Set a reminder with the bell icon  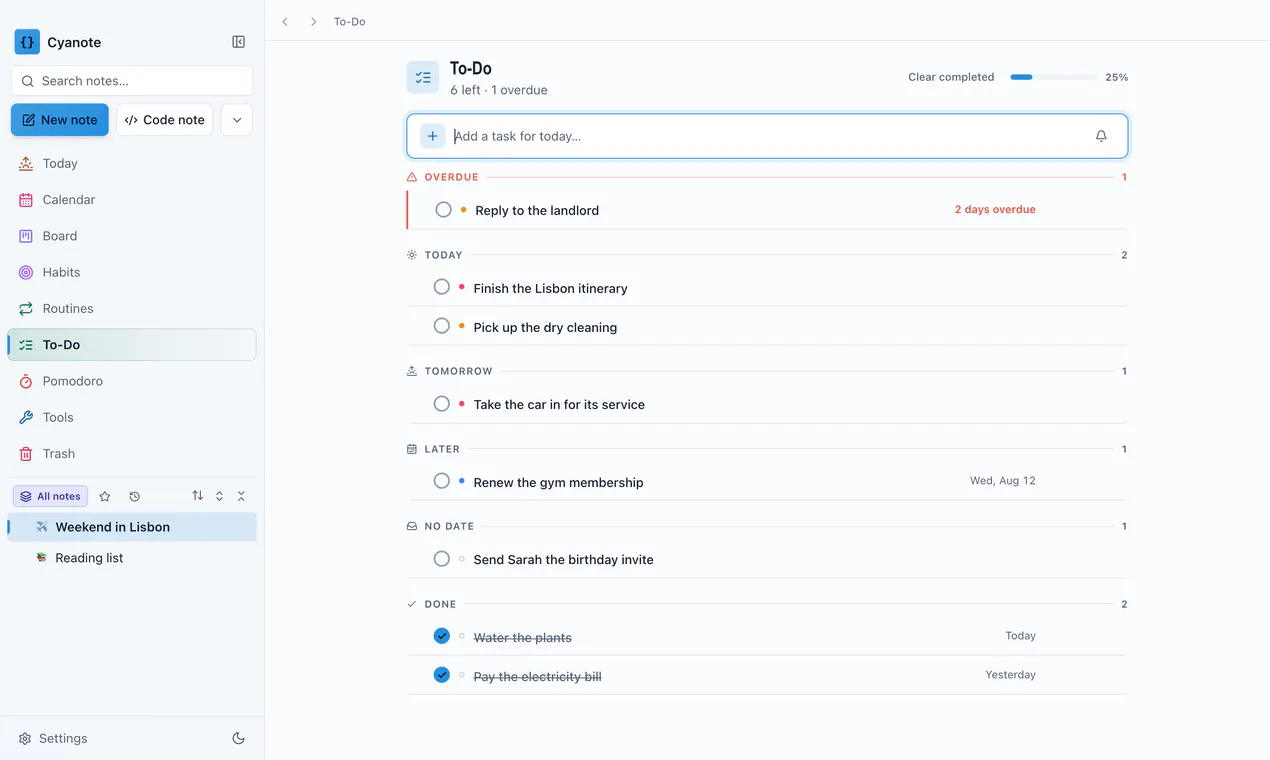pyautogui.click(x=1101, y=136)
